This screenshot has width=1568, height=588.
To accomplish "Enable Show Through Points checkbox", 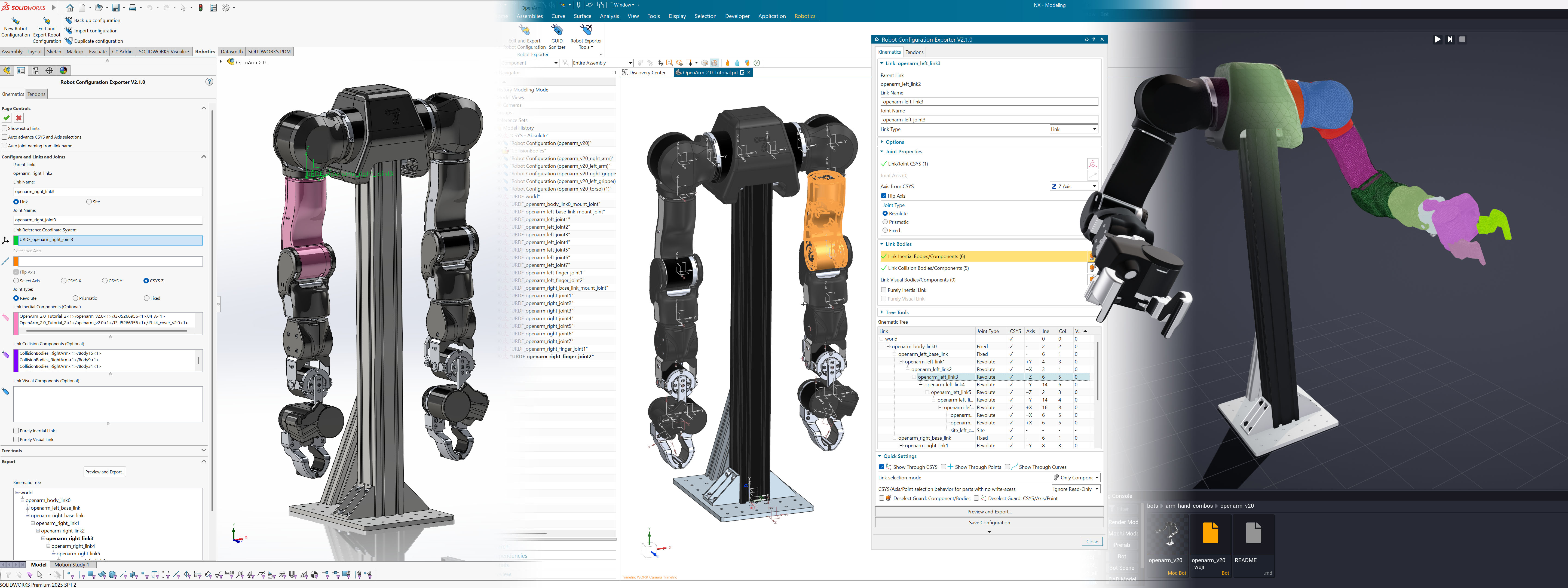I will click(944, 467).
